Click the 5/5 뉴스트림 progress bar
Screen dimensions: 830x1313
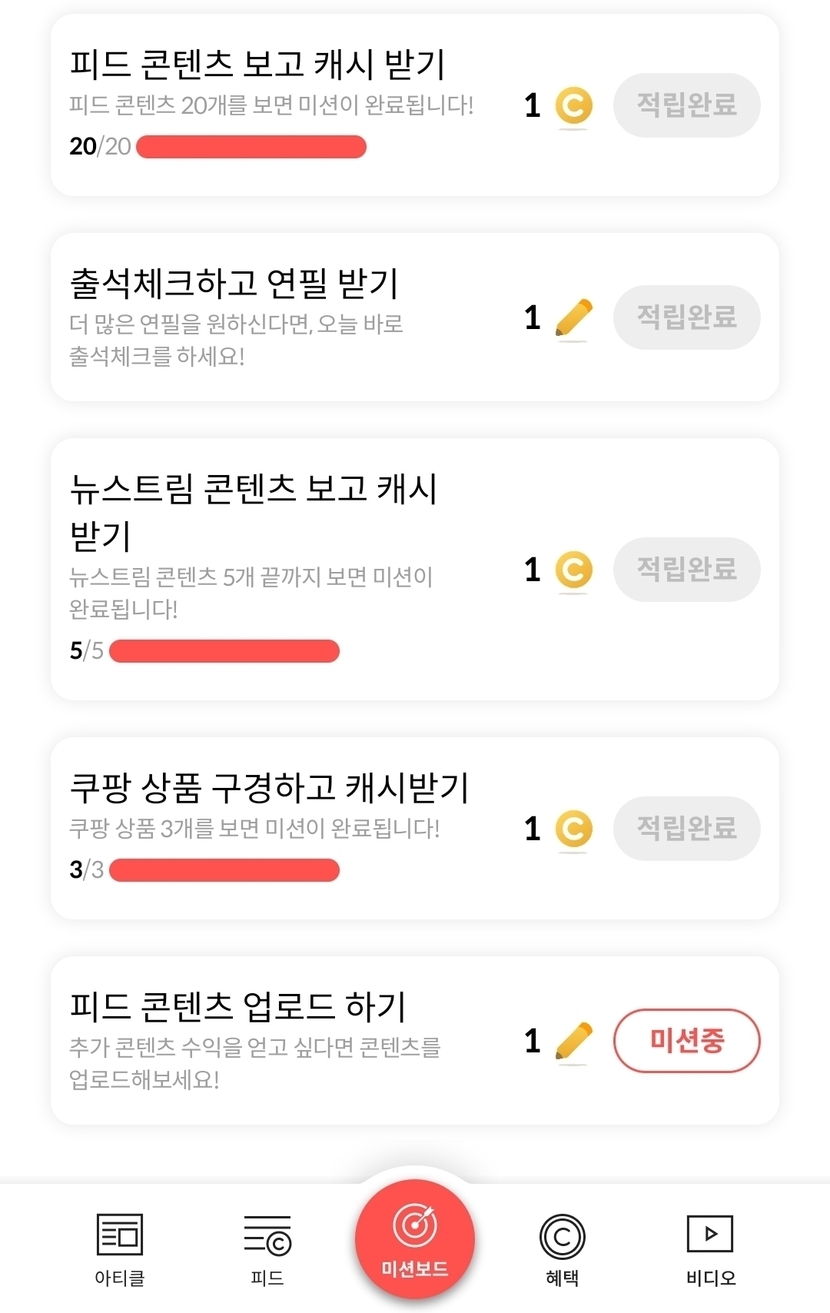click(x=224, y=652)
